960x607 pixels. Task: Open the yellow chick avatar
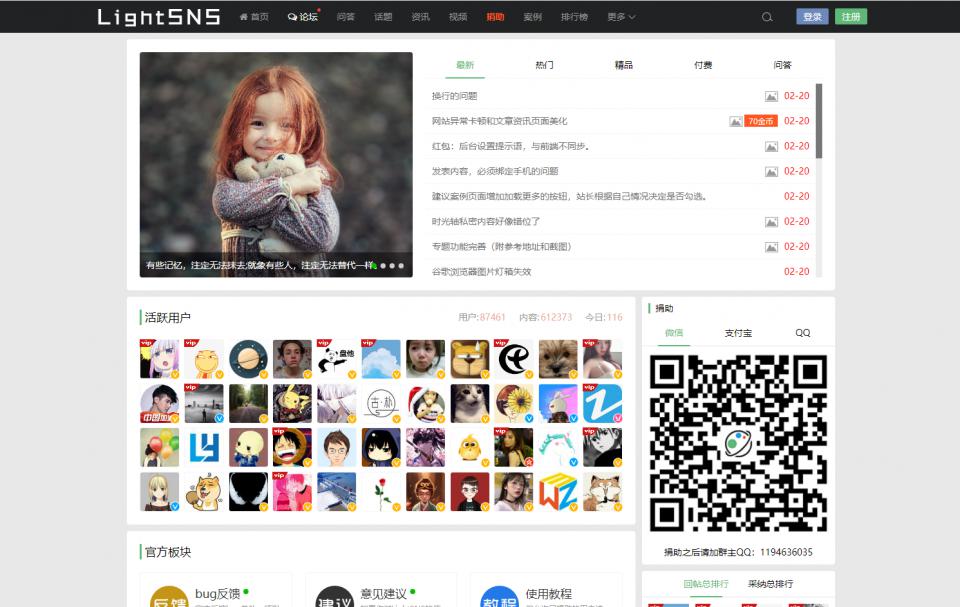click(x=469, y=448)
